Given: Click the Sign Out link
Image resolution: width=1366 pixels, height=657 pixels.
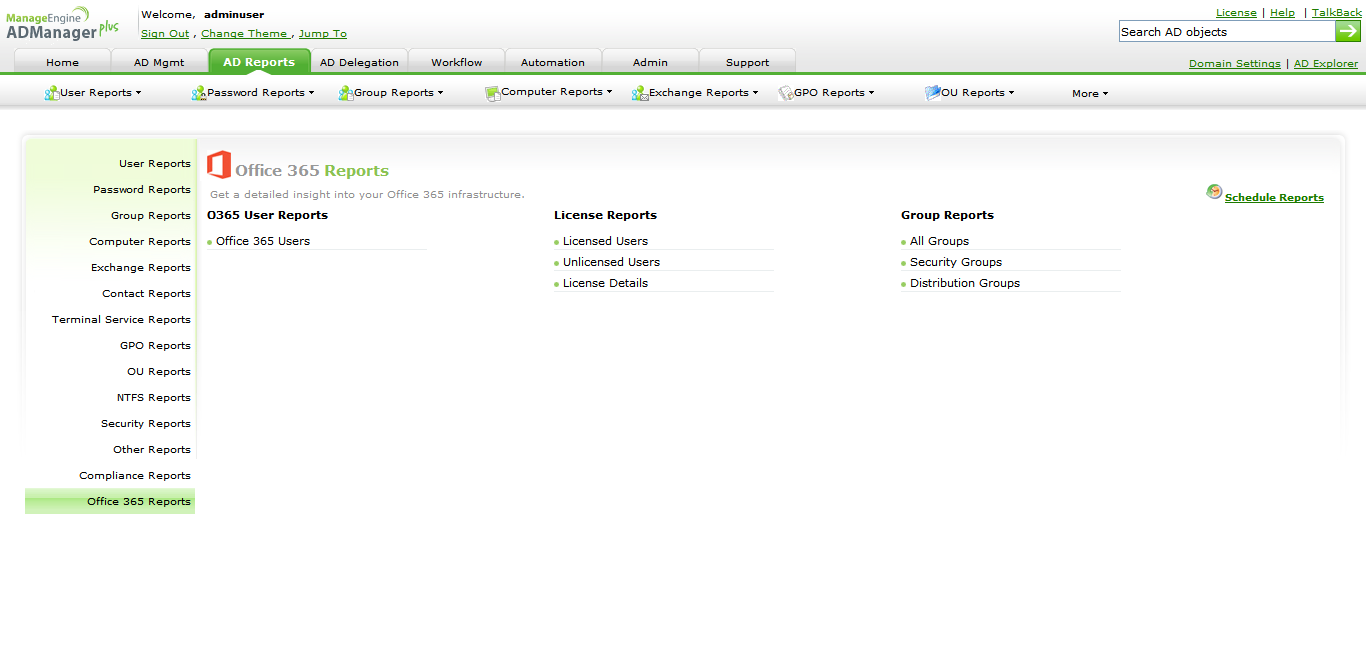Looking at the screenshot, I should click(x=165, y=34).
